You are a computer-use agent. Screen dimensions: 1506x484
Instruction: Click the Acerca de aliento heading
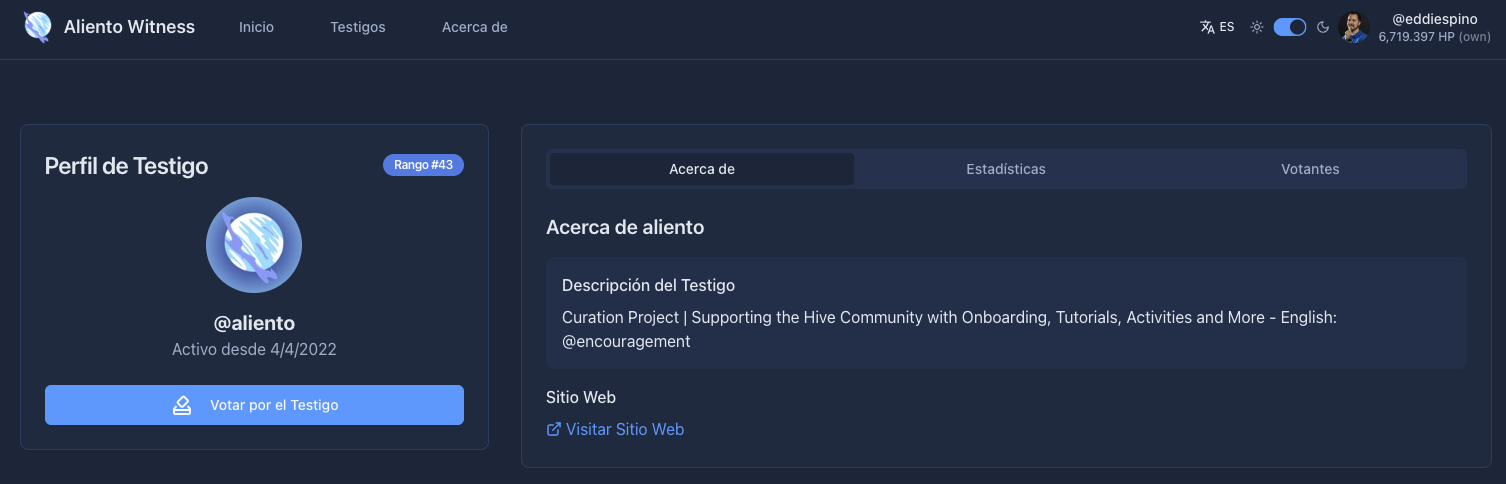coord(625,227)
